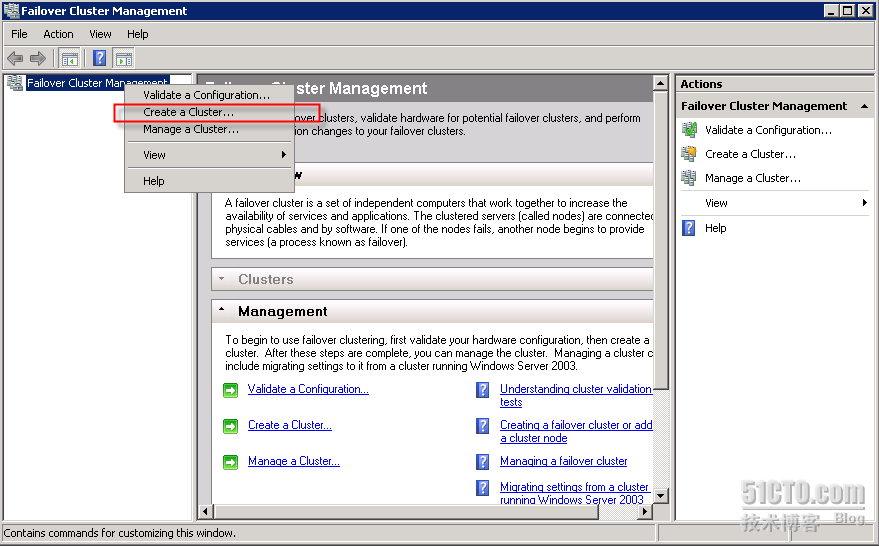The image size is (879, 546).
Task: Click the Forward arrow toolbar icon
Action: click(38, 58)
